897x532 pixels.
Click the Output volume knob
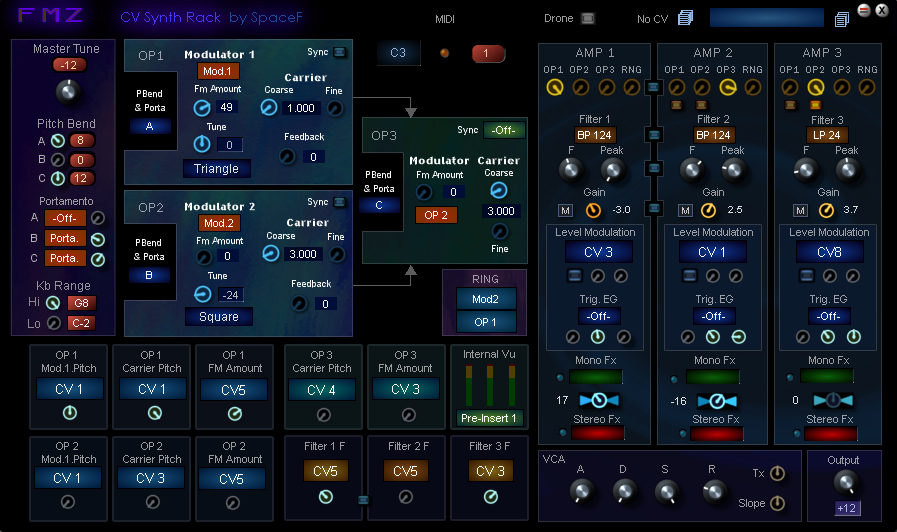click(x=843, y=482)
